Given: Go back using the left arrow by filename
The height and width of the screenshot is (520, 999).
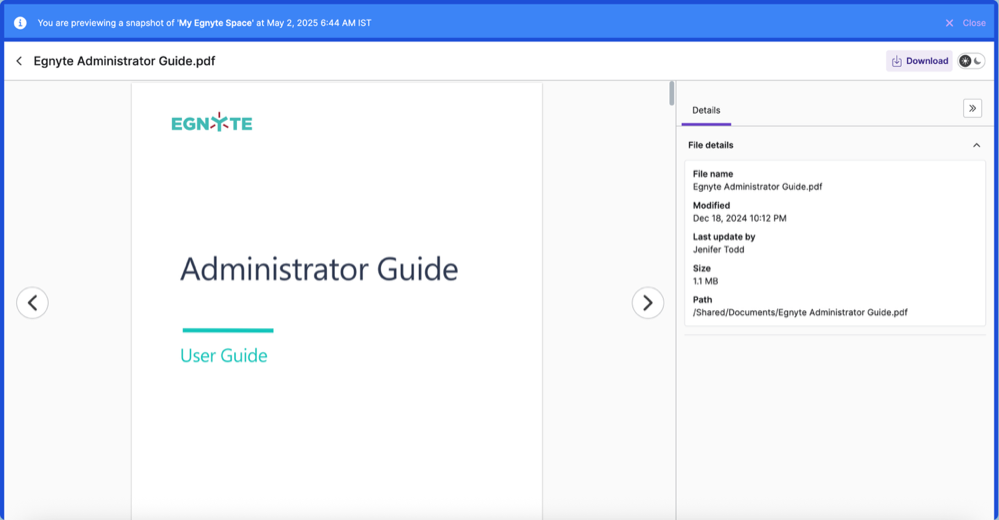Looking at the screenshot, I should pos(19,61).
